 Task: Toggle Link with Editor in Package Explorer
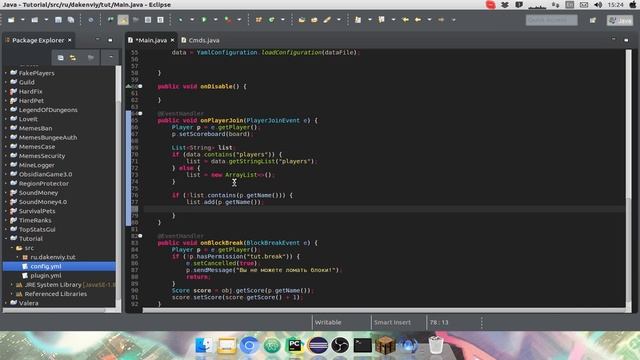[x=73, y=58]
